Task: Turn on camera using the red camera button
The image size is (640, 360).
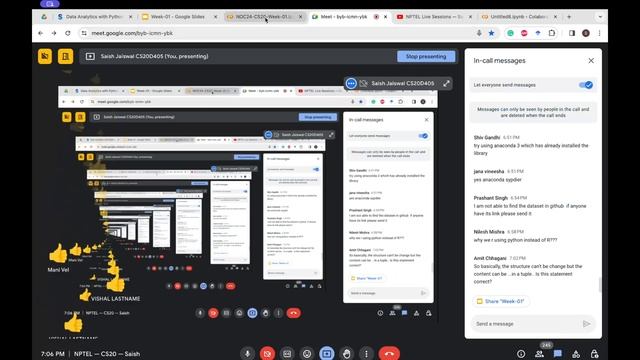Action: [x=267, y=353]
